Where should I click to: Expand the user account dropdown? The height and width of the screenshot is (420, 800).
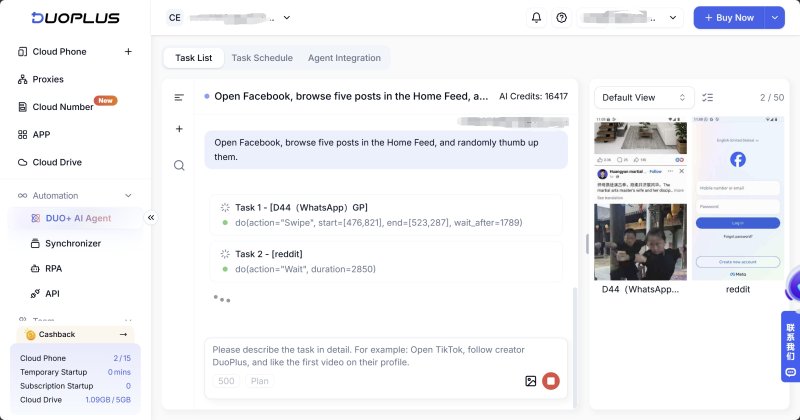631,18
